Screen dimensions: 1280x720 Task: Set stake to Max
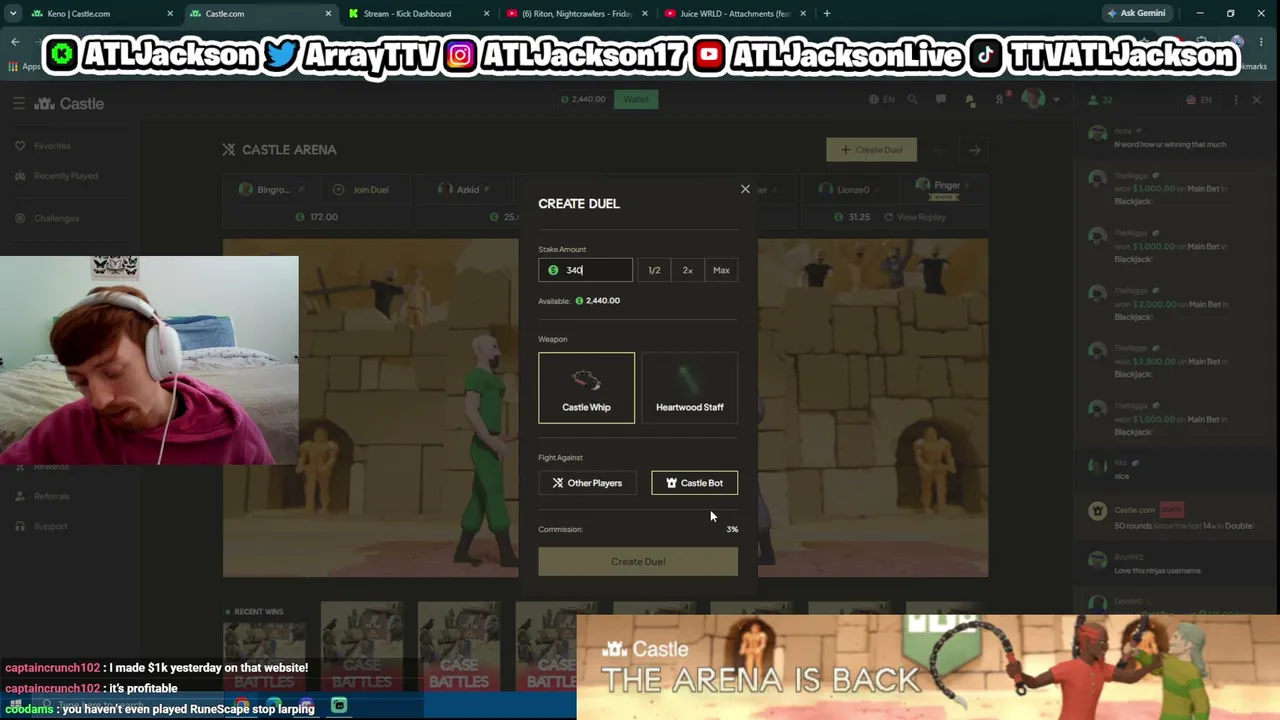coord(721,270)
